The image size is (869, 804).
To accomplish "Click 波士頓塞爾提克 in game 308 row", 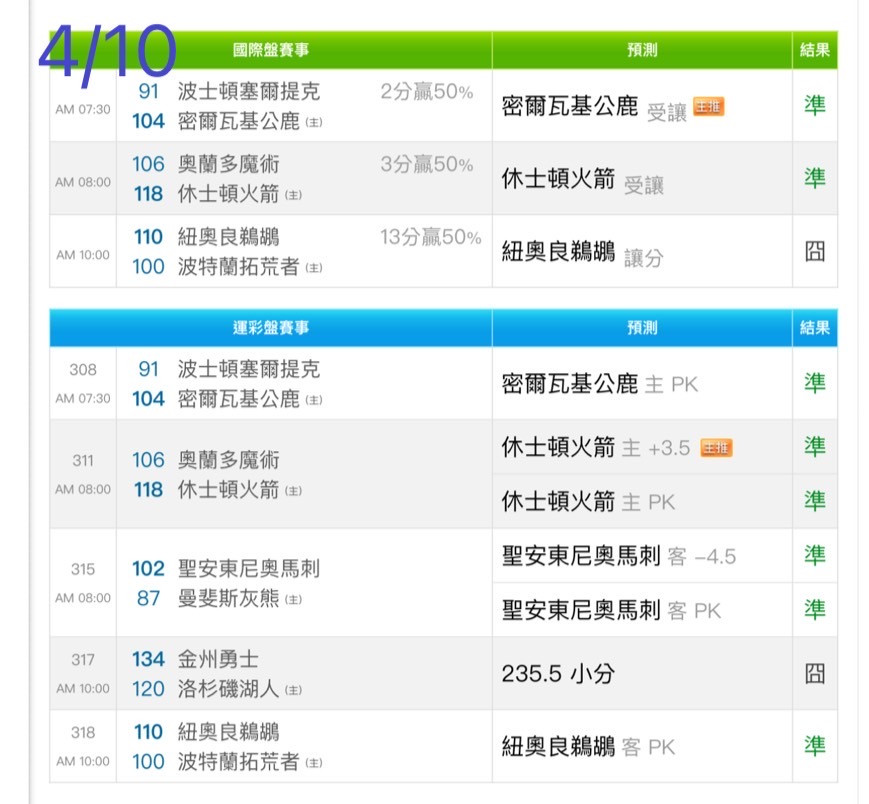I will point(249,370).
